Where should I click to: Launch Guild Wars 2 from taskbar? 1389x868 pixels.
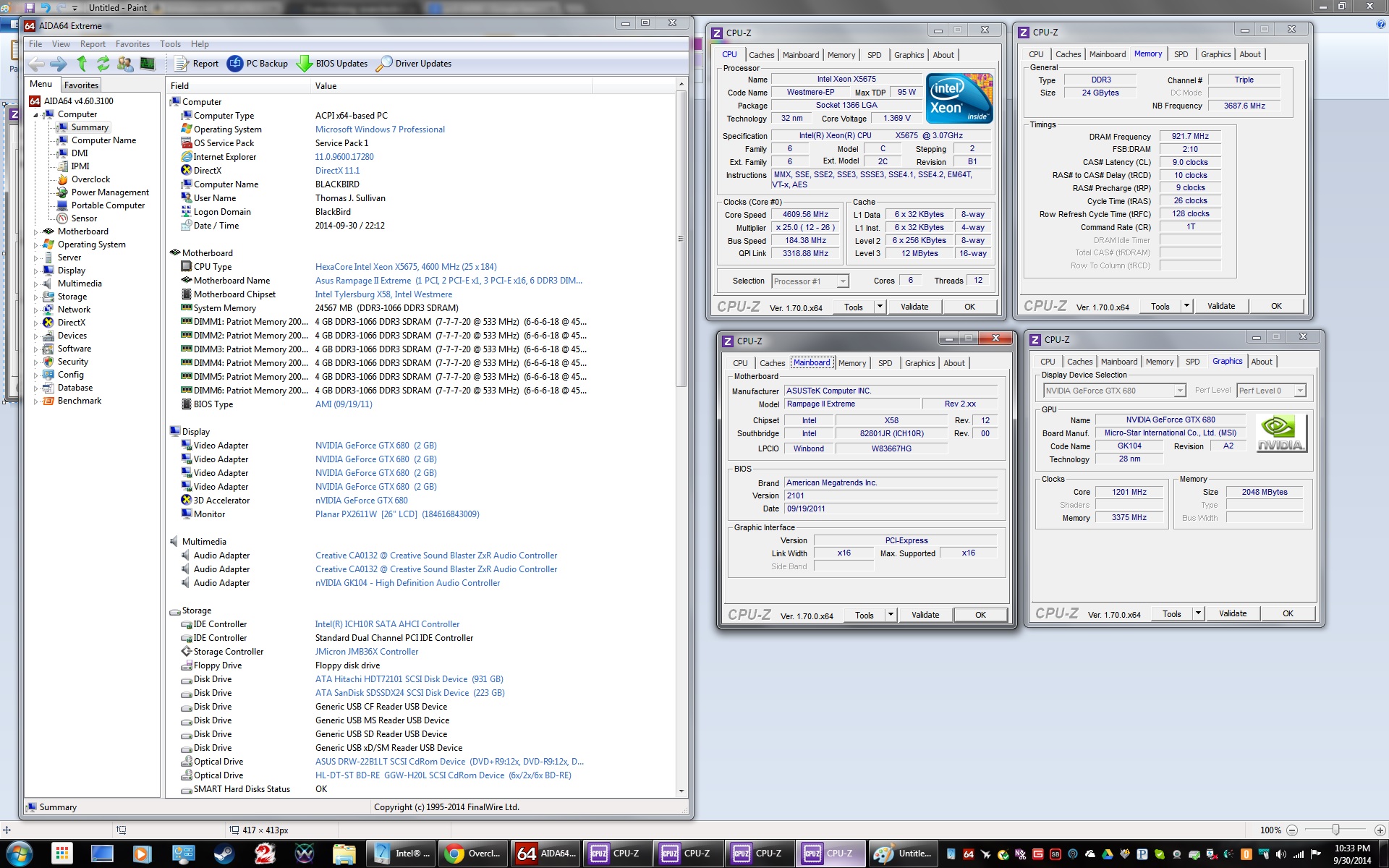point(265,854)
